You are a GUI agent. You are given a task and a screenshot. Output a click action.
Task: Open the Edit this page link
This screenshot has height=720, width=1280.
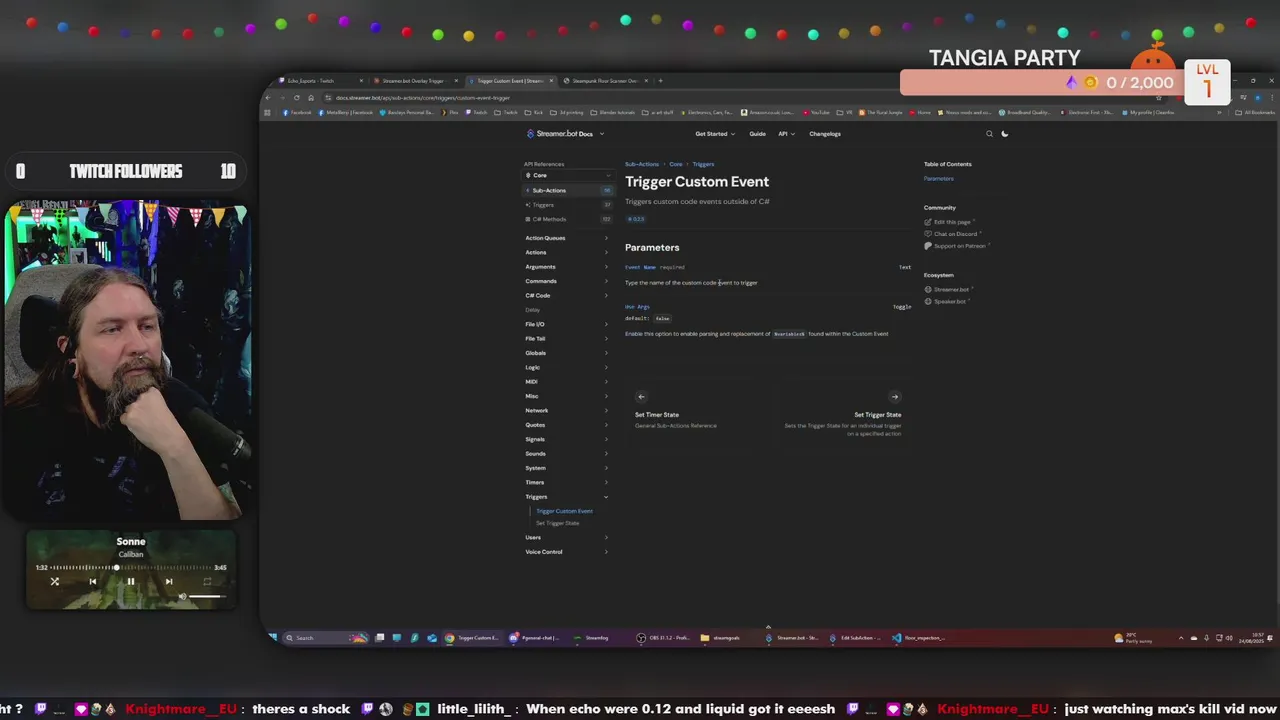948,222
